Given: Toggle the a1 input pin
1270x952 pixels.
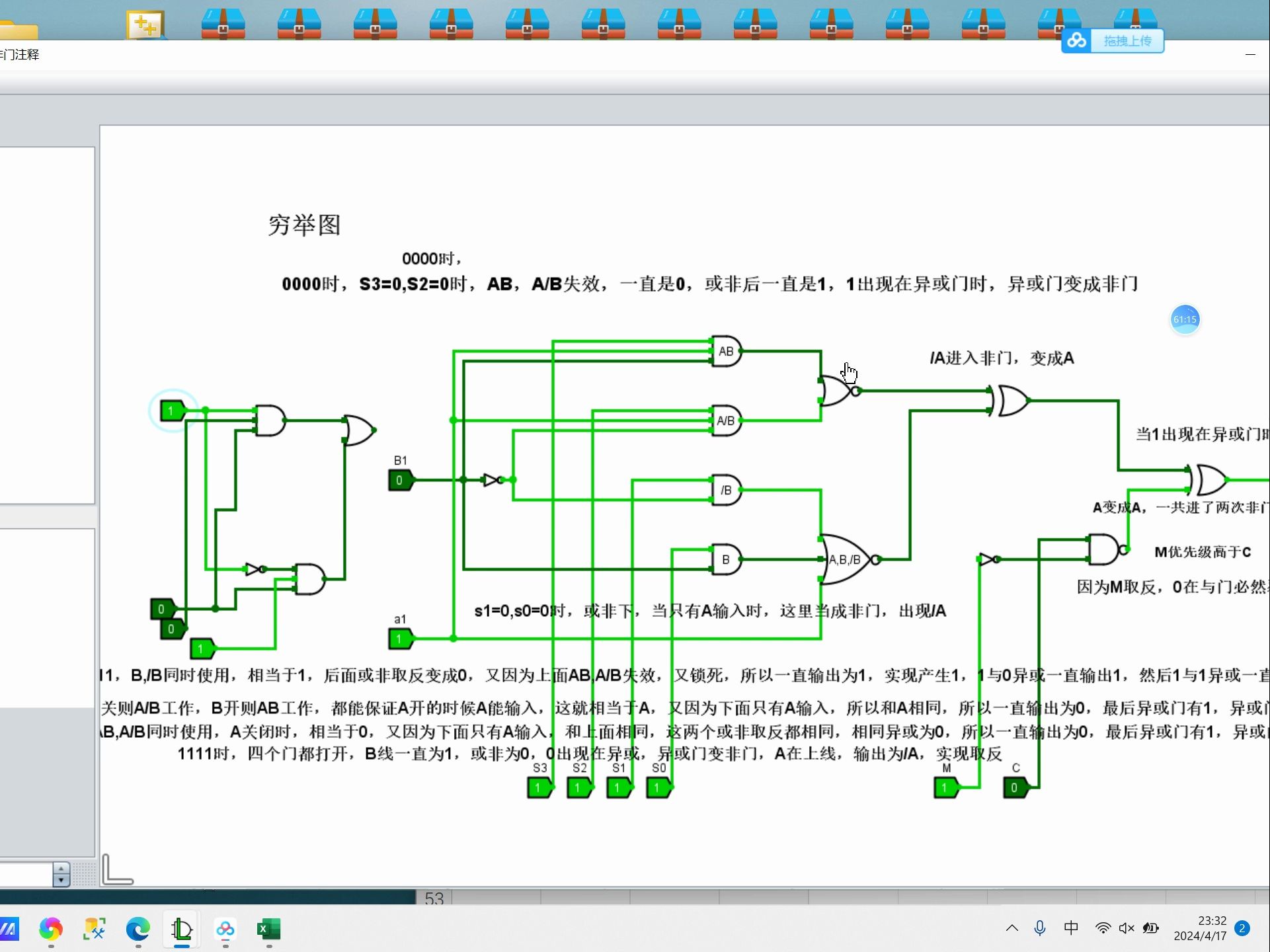Looking at the screenshot, I should pos(401,639).
